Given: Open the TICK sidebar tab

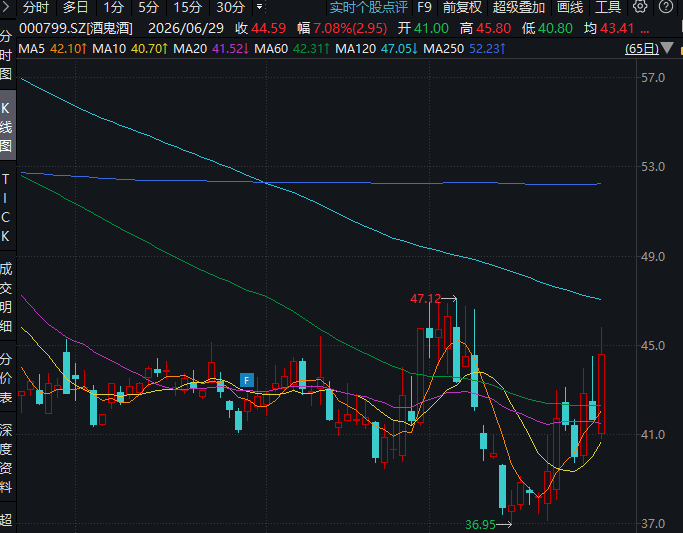Looking at the screenshot, I should coord(6,208).
